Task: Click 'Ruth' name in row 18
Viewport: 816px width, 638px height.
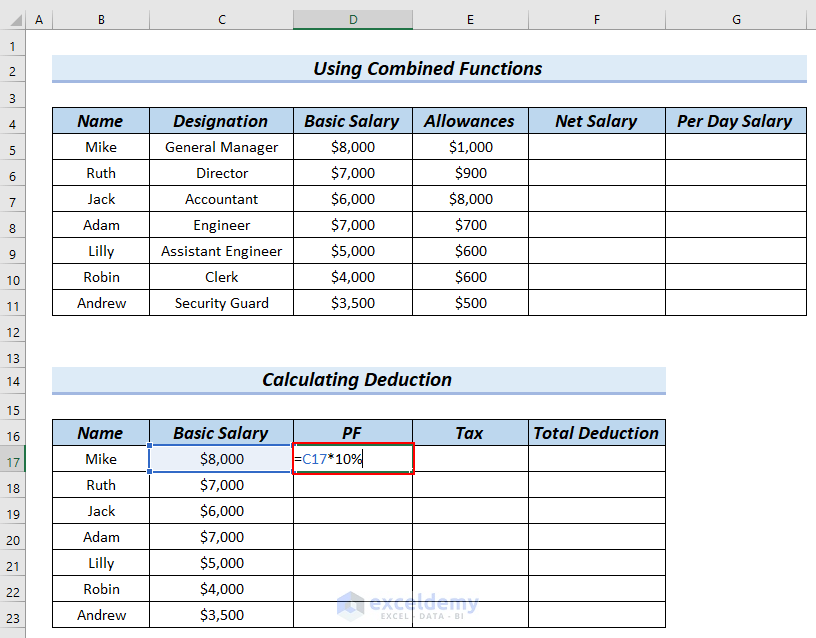Action: (101, 485)
